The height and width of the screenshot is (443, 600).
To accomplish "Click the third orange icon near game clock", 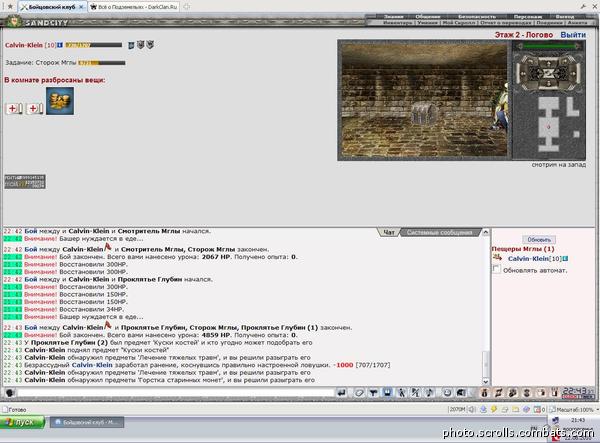I will pos(513,393).
